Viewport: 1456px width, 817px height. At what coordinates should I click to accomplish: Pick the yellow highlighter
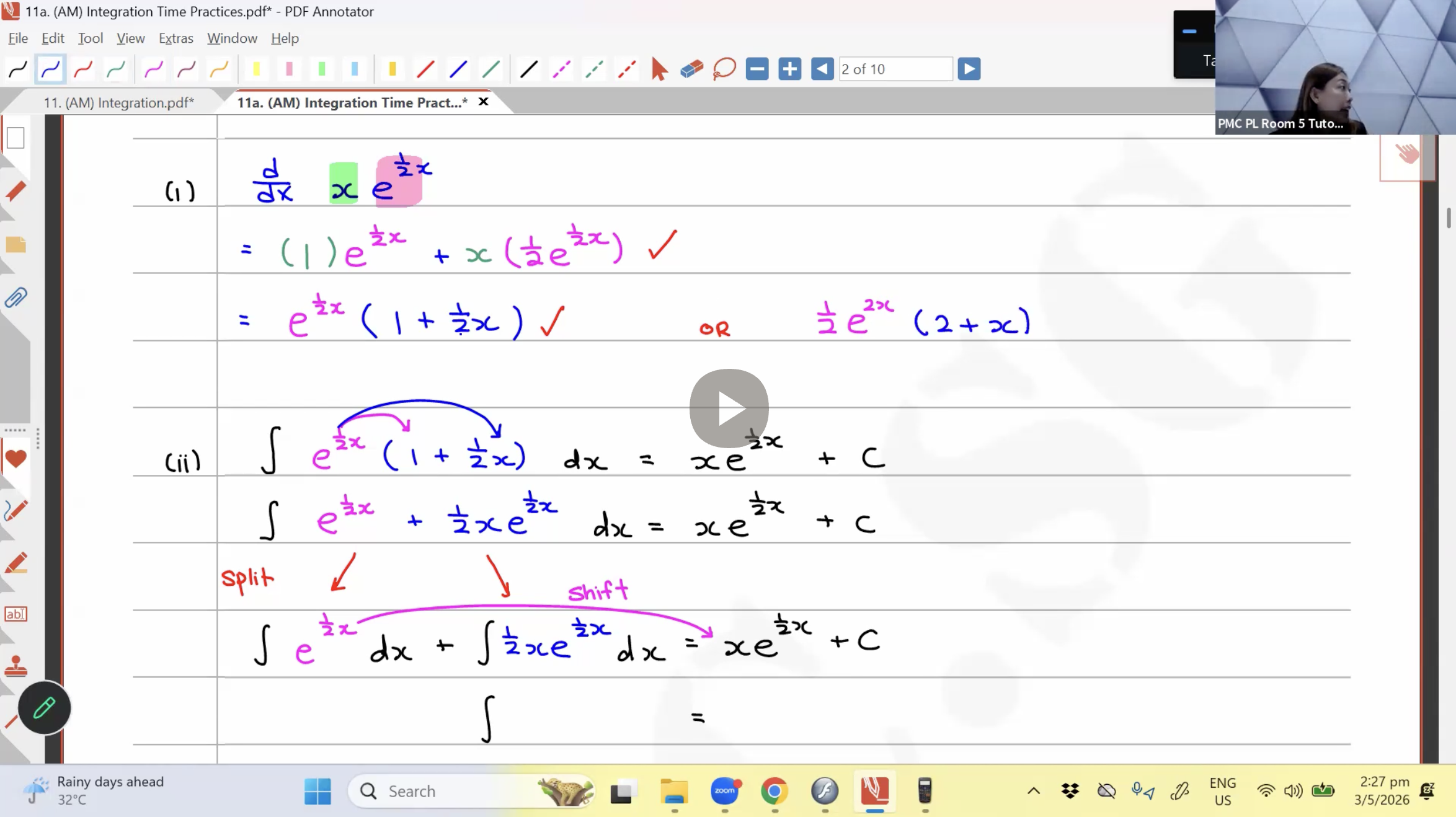pyautogui.click(x=256, y=69)
